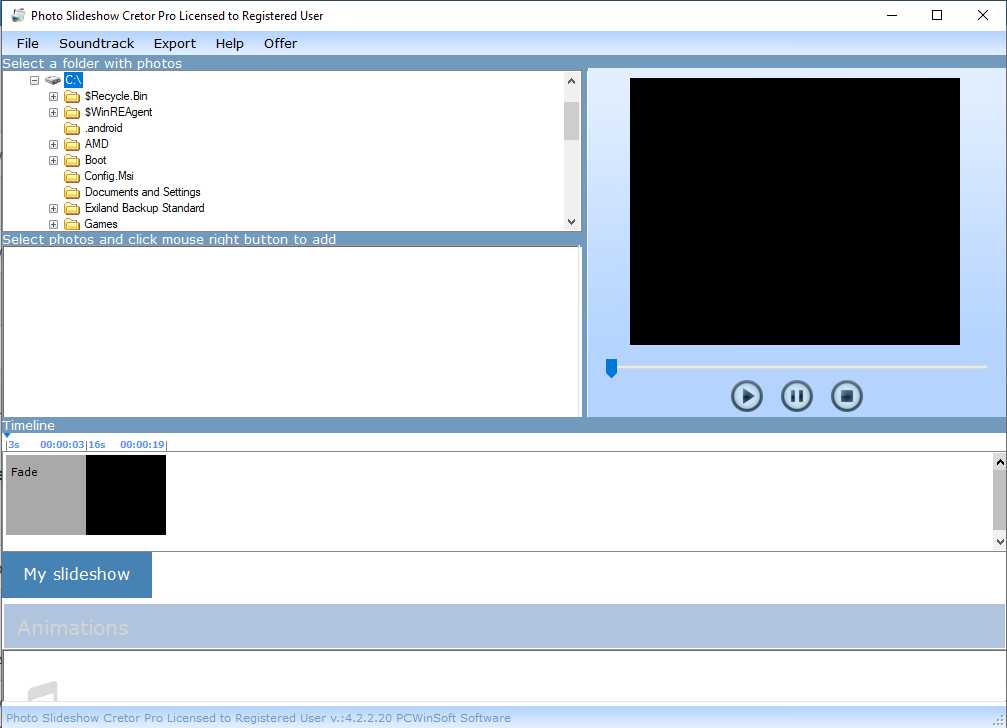The image size is (1007, 728).
Task: Click timeline scrollbar up arrow
Action: pyautogui.click(x=999, y=462)
